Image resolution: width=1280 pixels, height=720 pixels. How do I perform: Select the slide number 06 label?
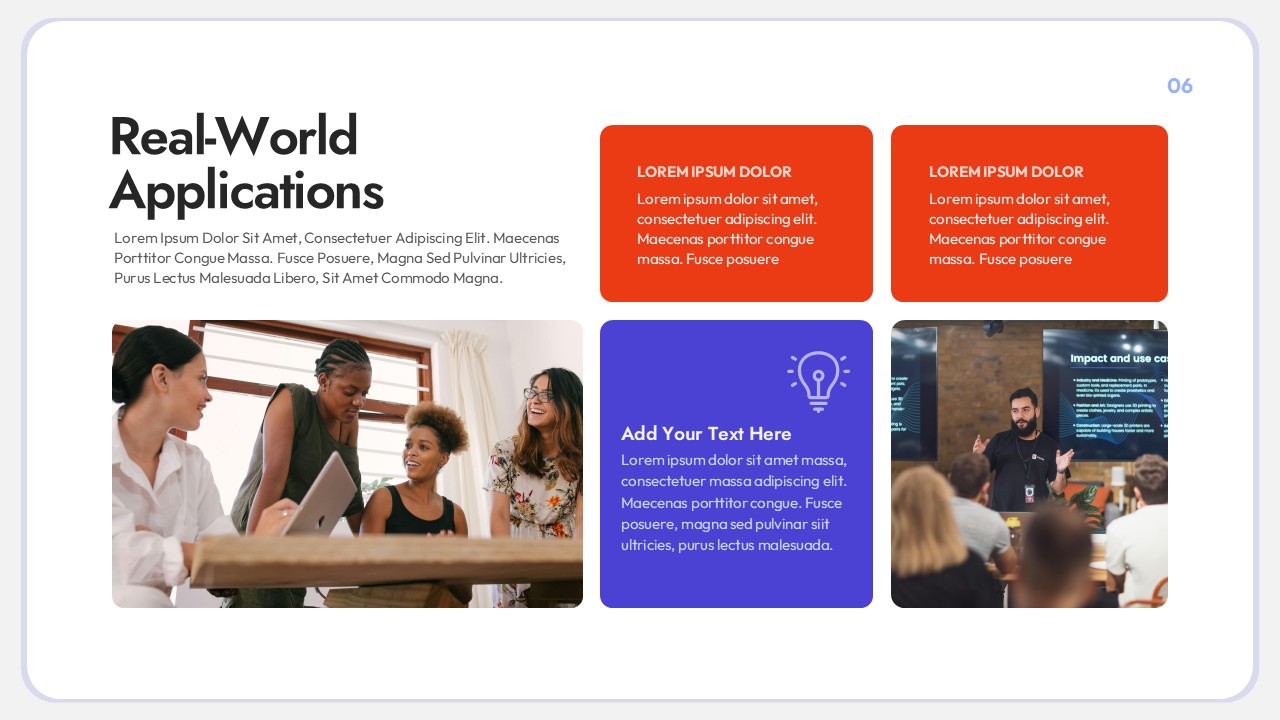click(1180, 86)
